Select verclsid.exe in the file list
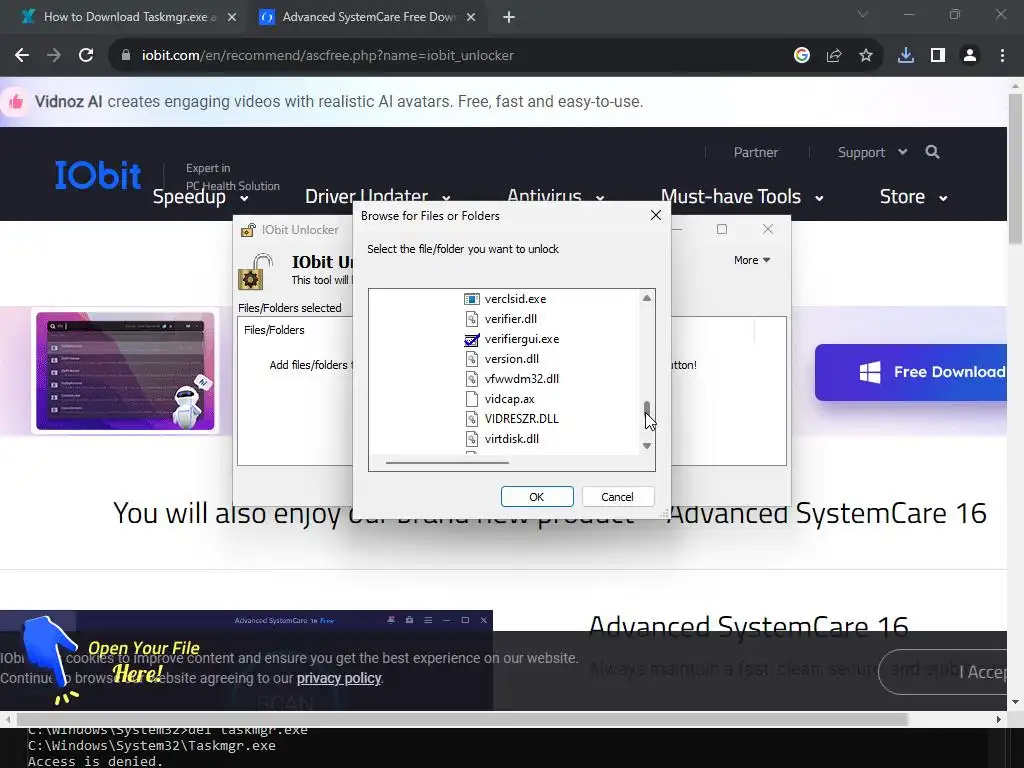 515,299
